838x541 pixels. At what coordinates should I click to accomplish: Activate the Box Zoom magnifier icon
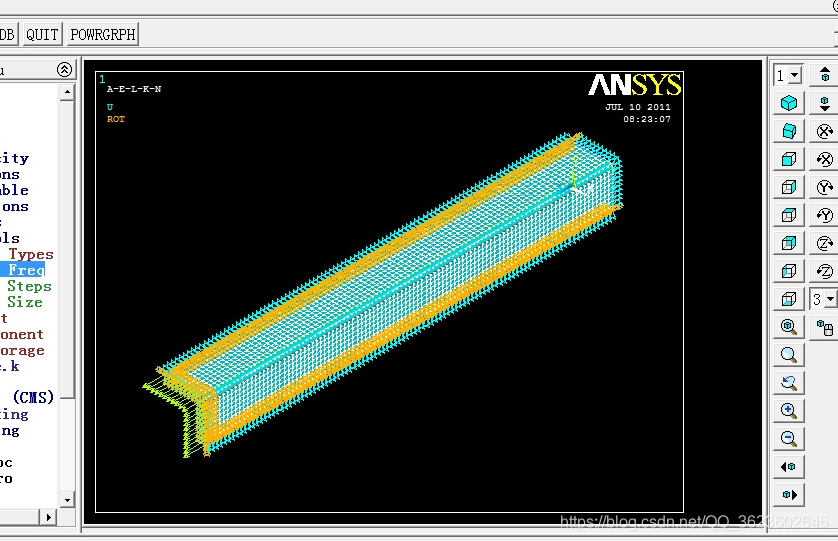789,355
